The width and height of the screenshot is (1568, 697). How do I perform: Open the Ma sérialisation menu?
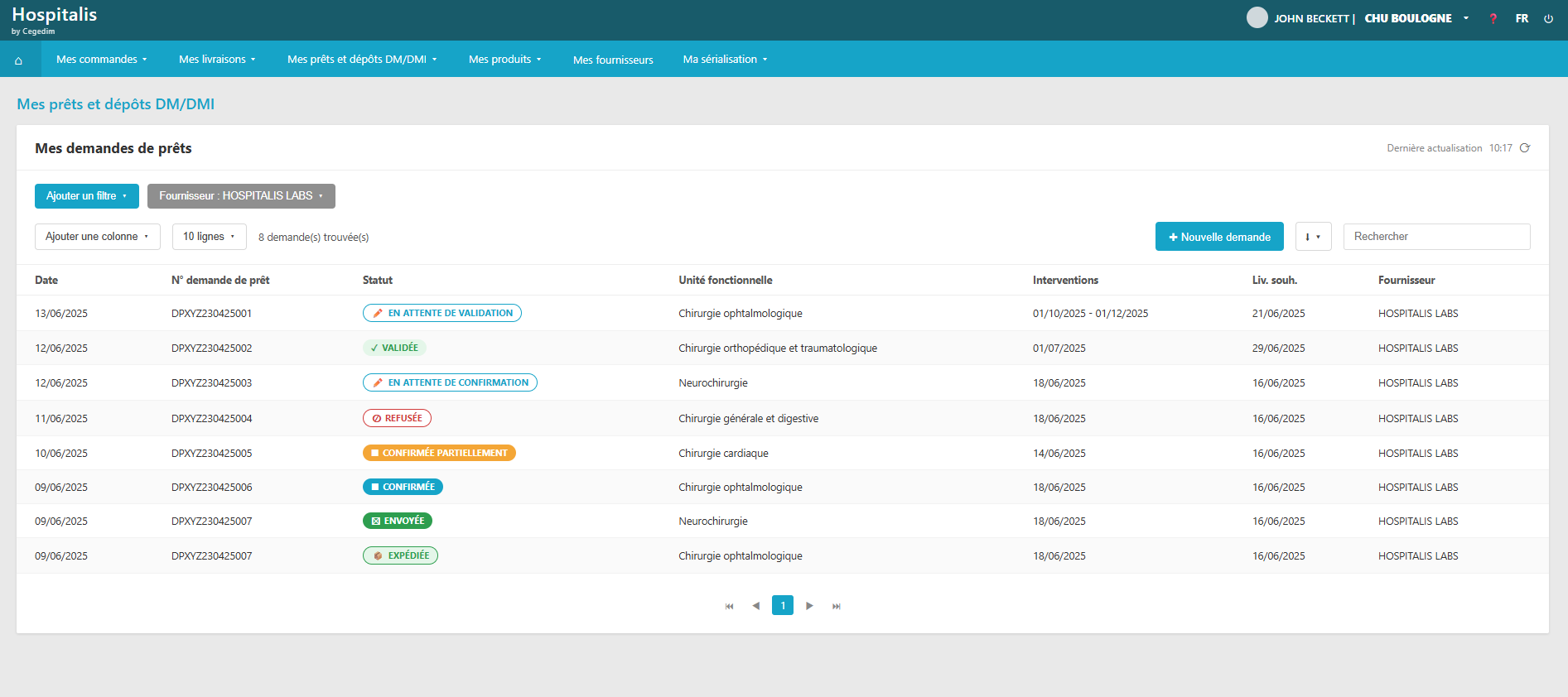(x=725, y=60)
